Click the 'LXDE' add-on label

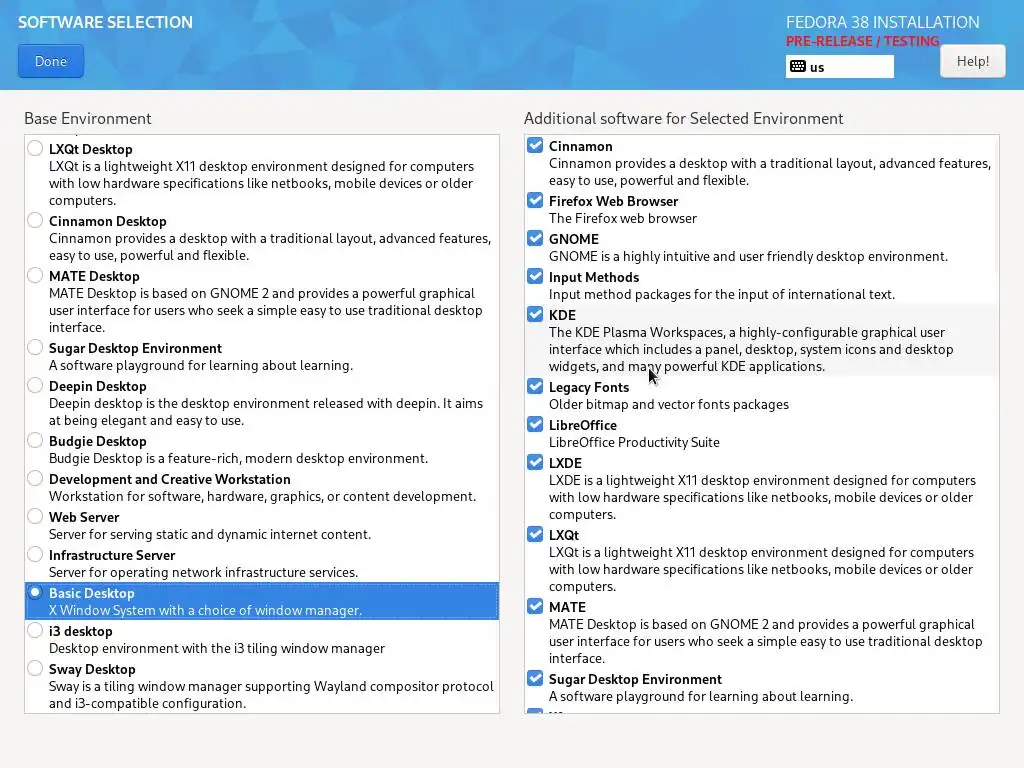565,463
